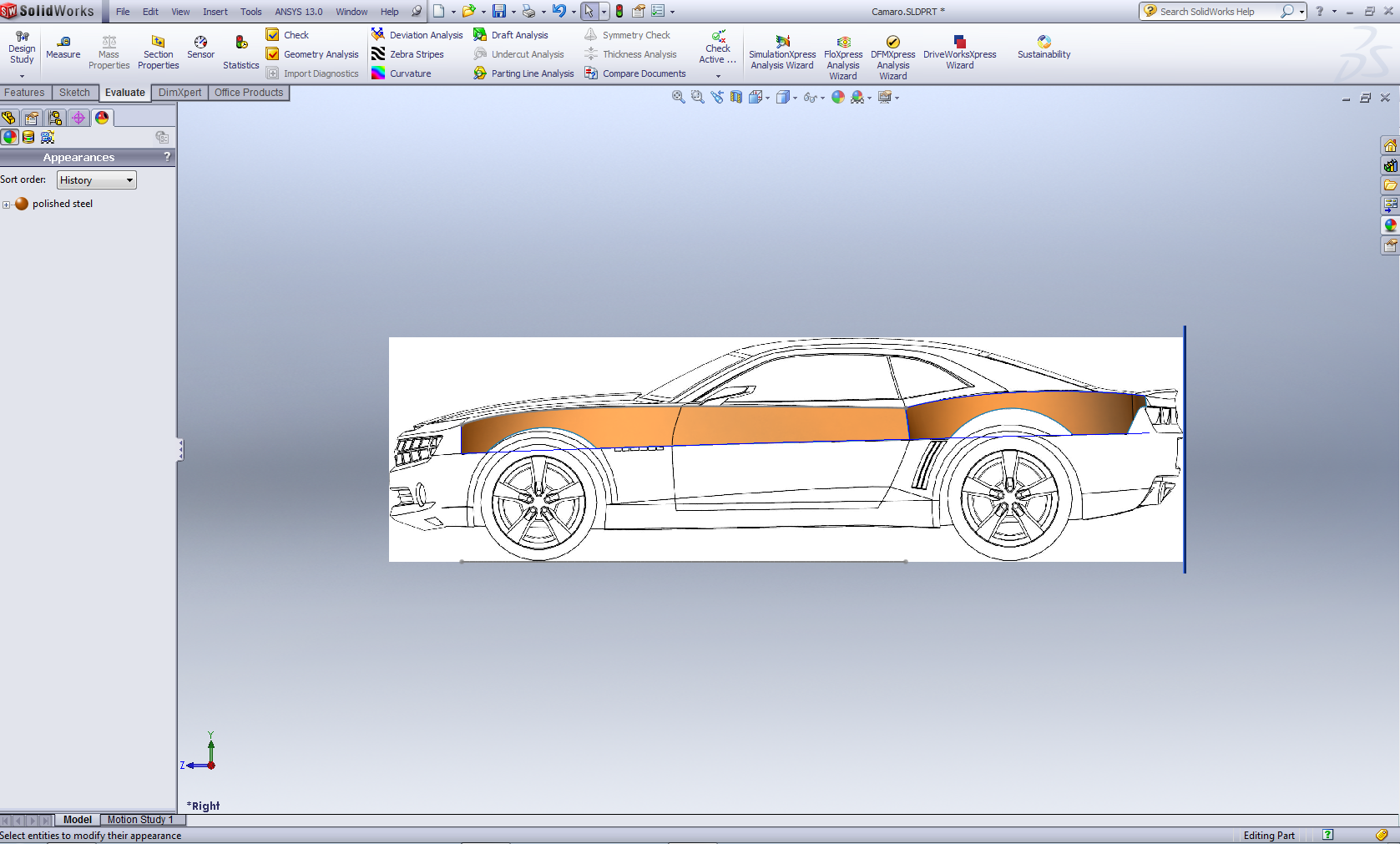Select the Zebra Stripes tool

[x=407, y=54]
